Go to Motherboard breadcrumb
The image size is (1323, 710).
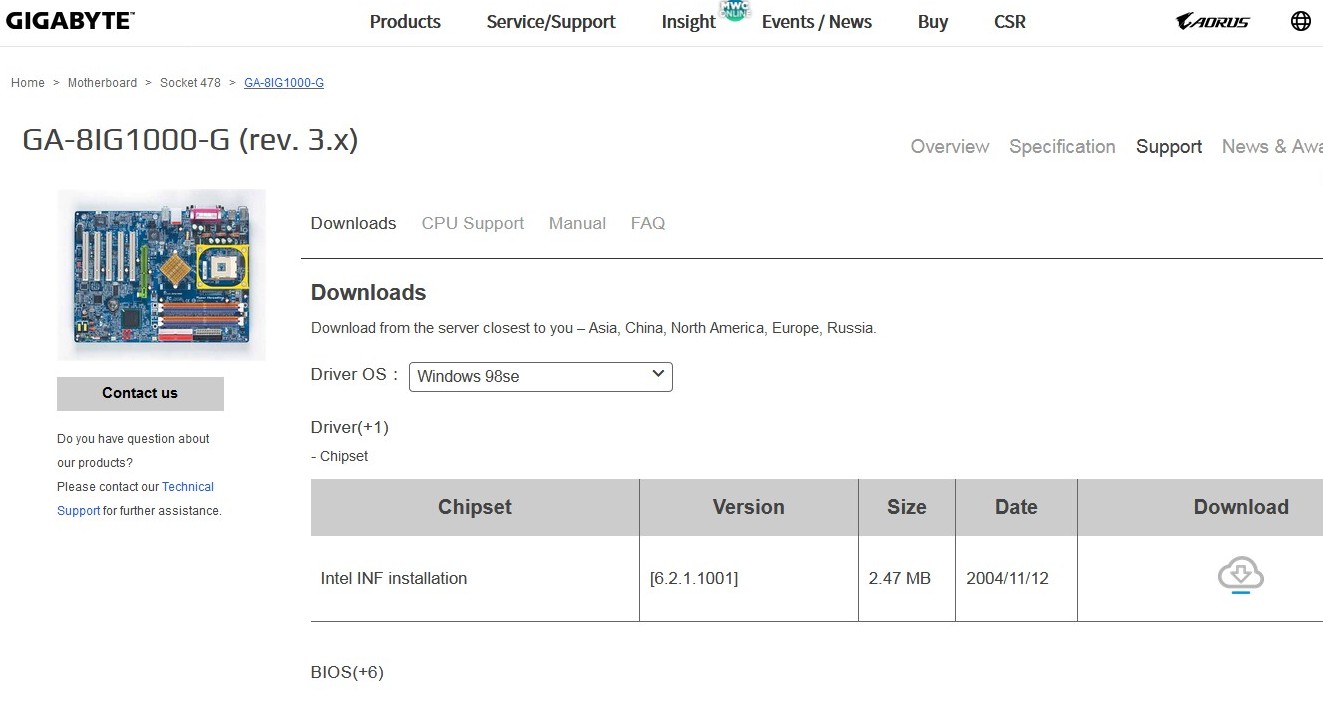pos(102,83)
